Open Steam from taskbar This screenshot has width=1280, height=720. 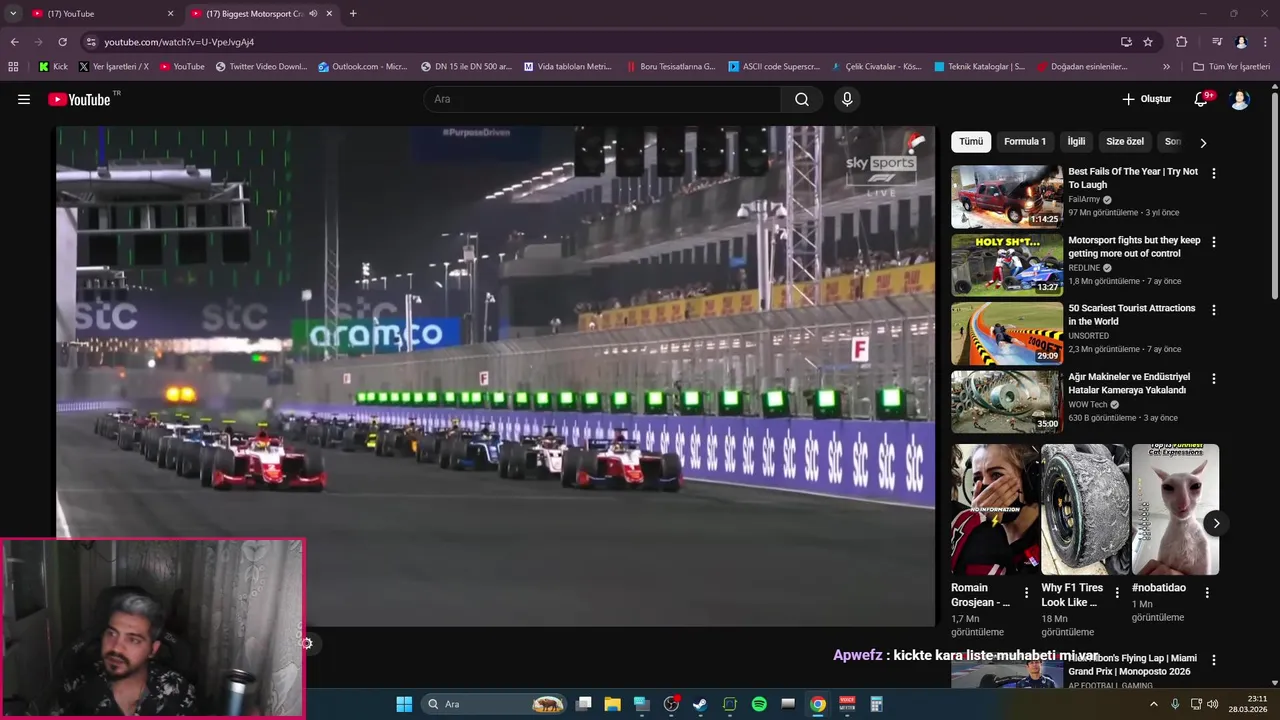pyautogui.click(x=700, y=704)
